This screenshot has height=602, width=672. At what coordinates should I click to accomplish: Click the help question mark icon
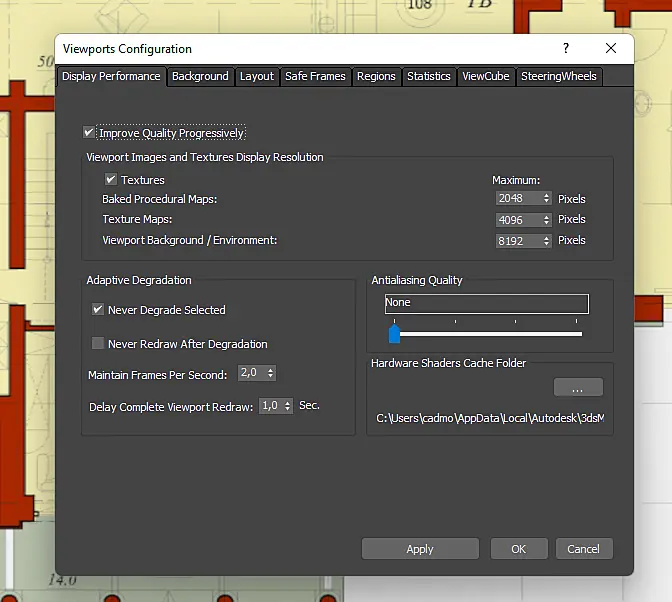(x=566, y=48)
